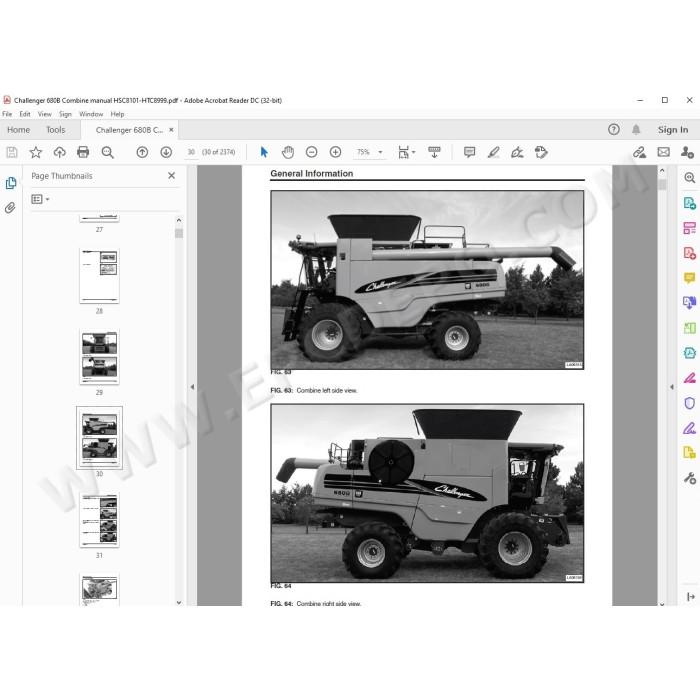Screen dimensions: 700x700
Task: Click the thumbnail panel scroll up arrow
Action: [x=179, y=220]
